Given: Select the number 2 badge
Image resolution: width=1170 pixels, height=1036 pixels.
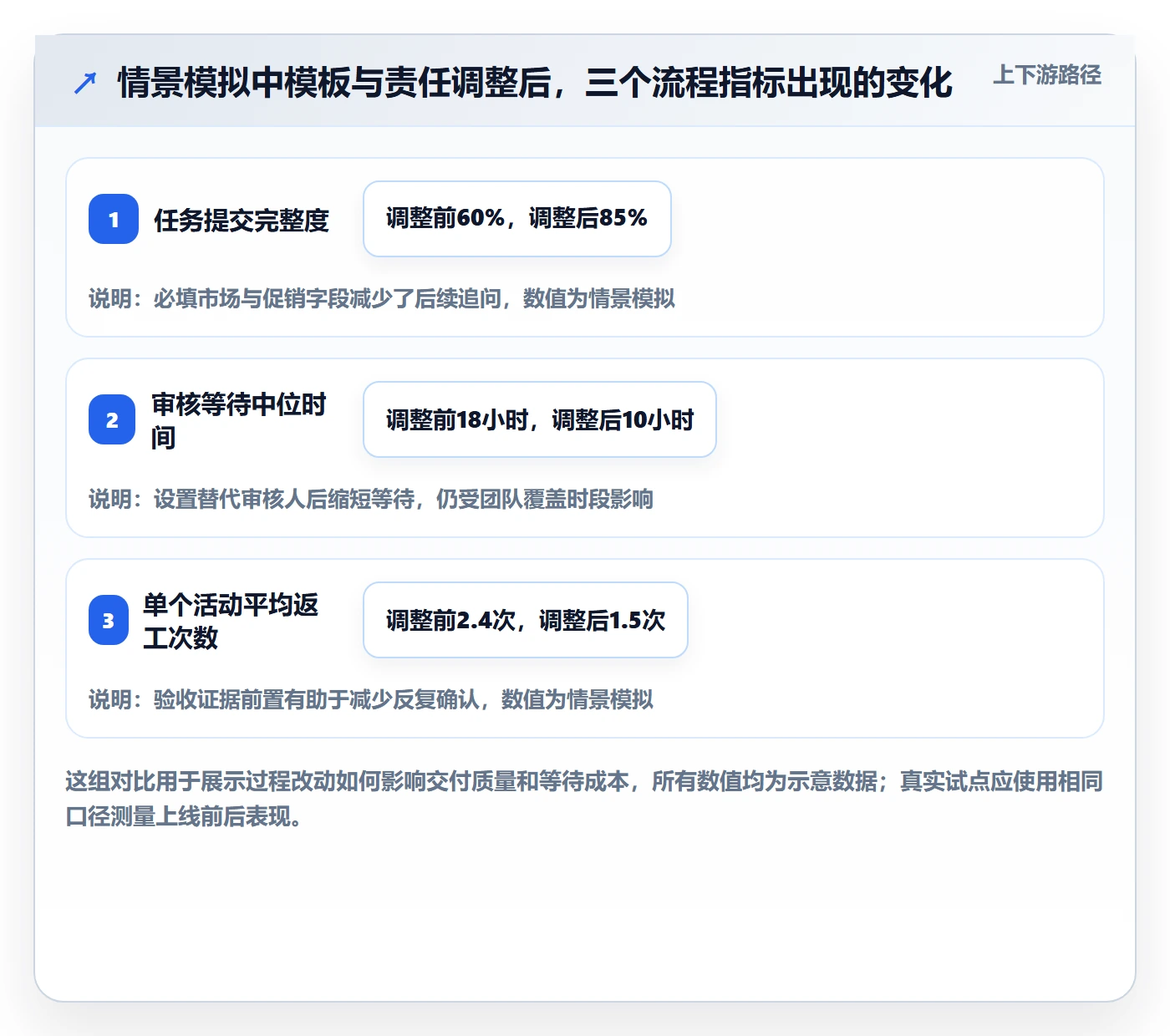Looking at the screenshot, I should pos(112,419).
